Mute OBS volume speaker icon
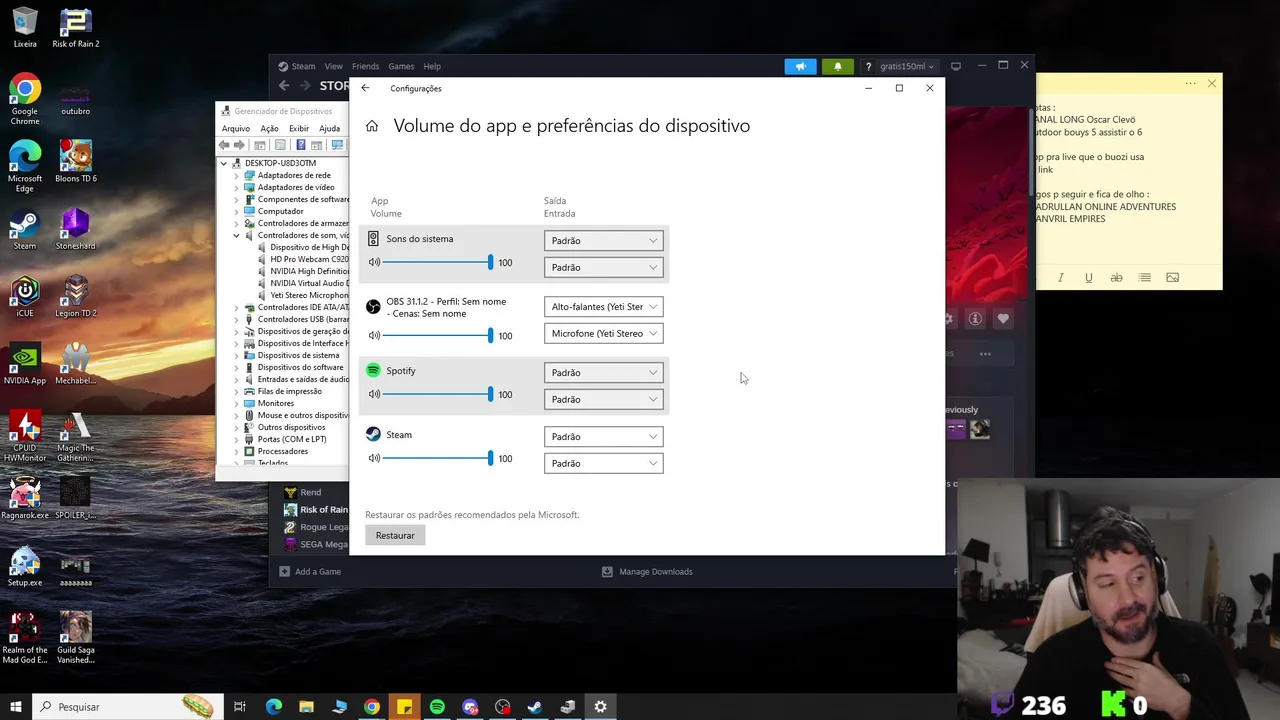Image resolution: width=1280 pixels, height=720 pixels. click(374, 335)
